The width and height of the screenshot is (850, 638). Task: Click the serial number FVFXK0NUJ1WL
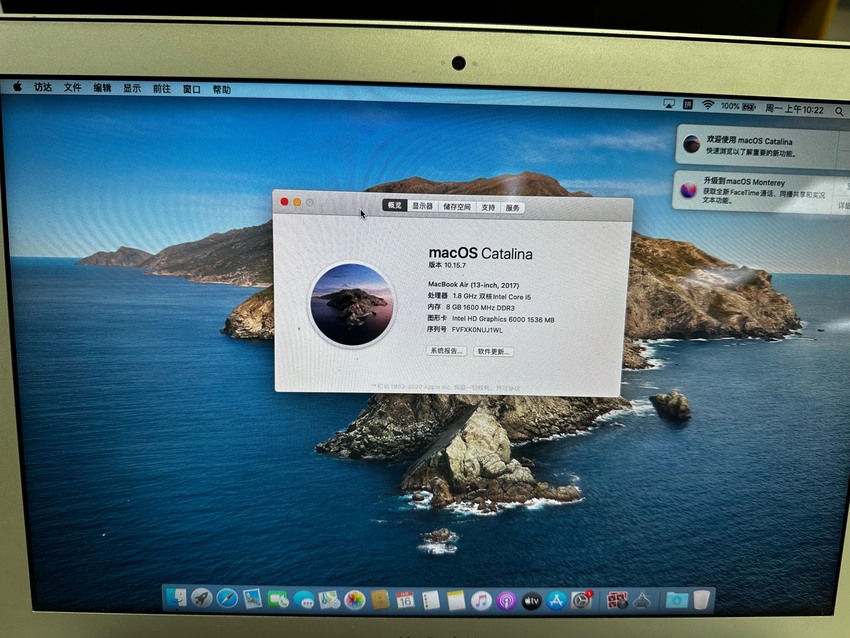pyautogui.click(x=477, y=330)
